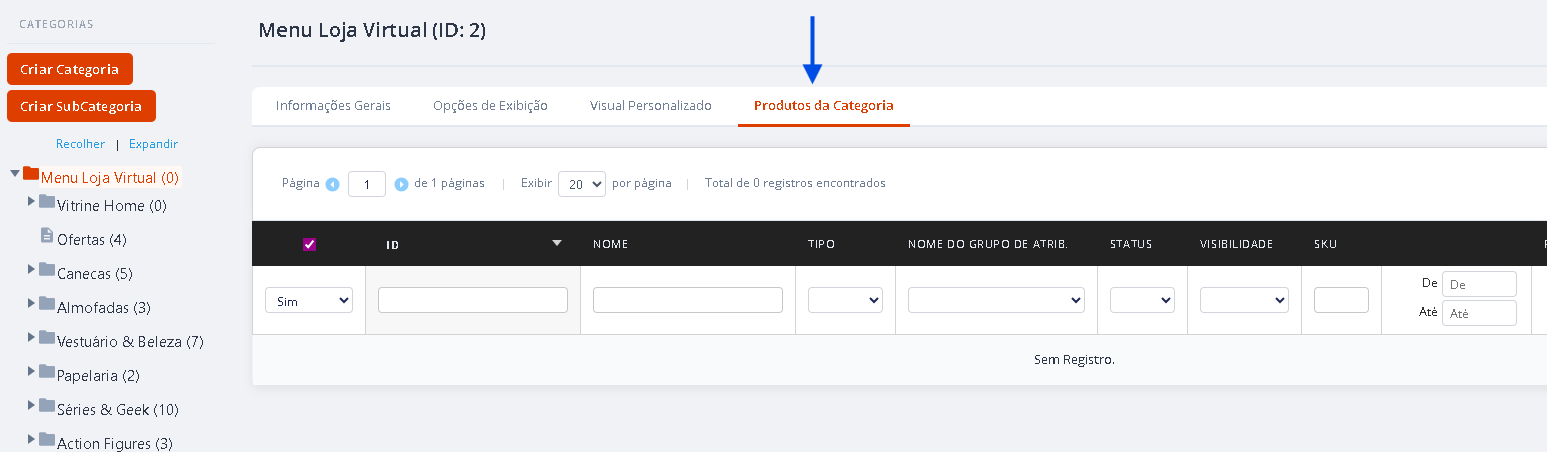1547x452 pixels.
Task: Click the Expandir link
Action: tap(153, 144)
